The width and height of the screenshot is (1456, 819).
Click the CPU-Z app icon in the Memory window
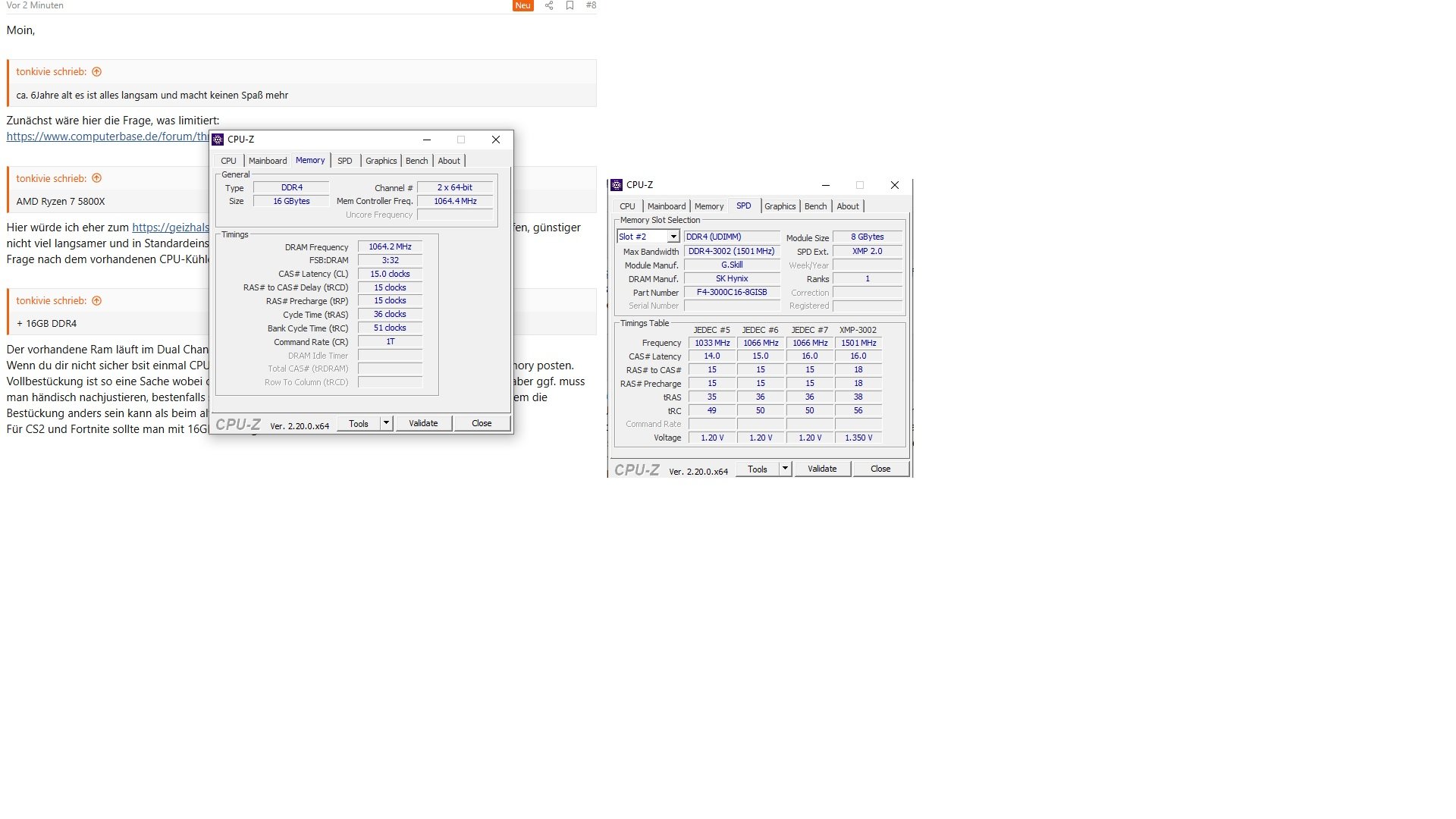(x=218, y=140)
